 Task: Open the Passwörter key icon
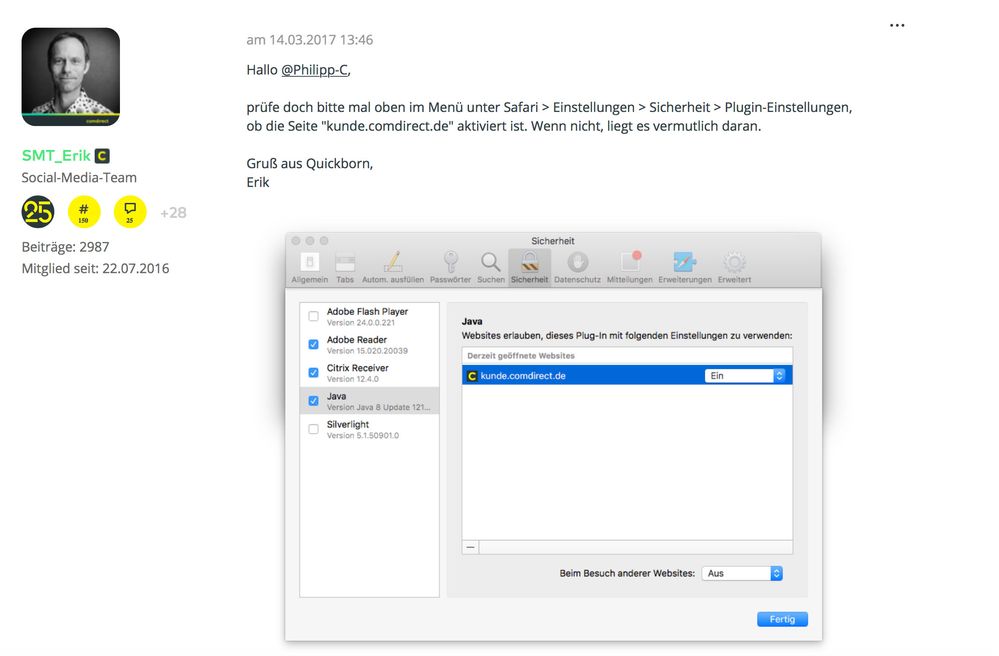450,263
